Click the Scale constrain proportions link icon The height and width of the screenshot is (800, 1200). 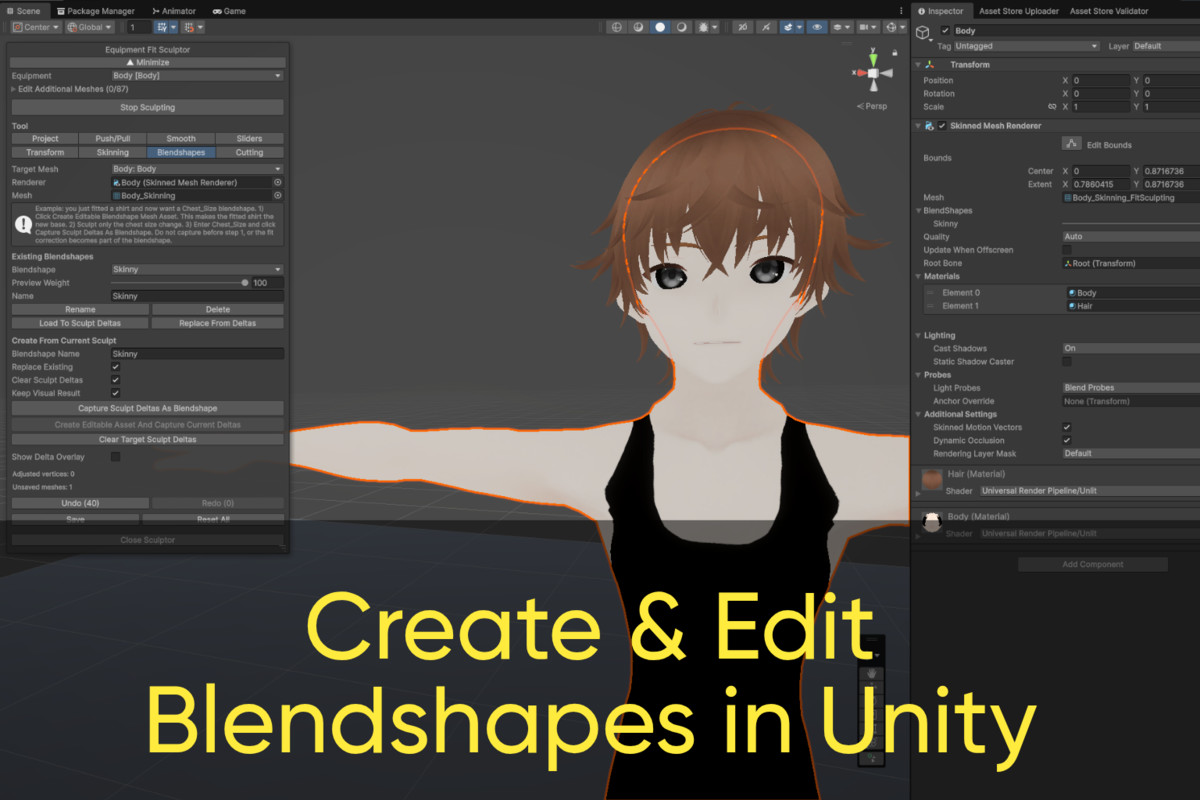tap(1052, 107)
